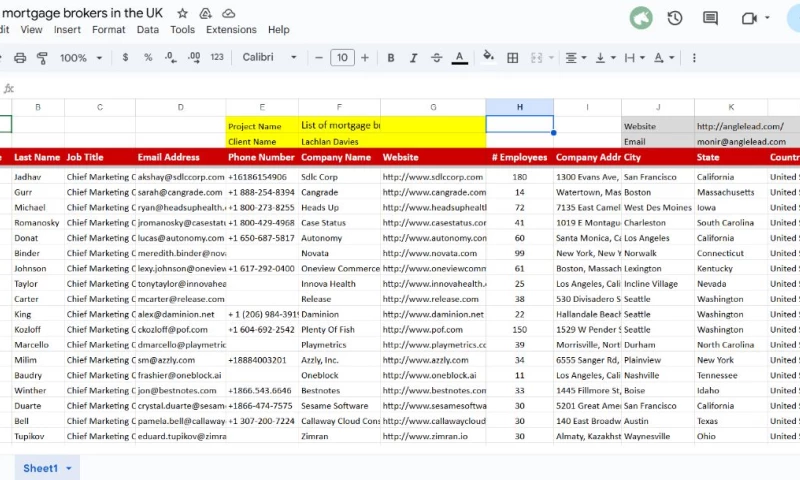This screenshot has height=480, width=800.
Task: Click the http://anglelead.com/ website cell
Action: (x=740, y=126)
